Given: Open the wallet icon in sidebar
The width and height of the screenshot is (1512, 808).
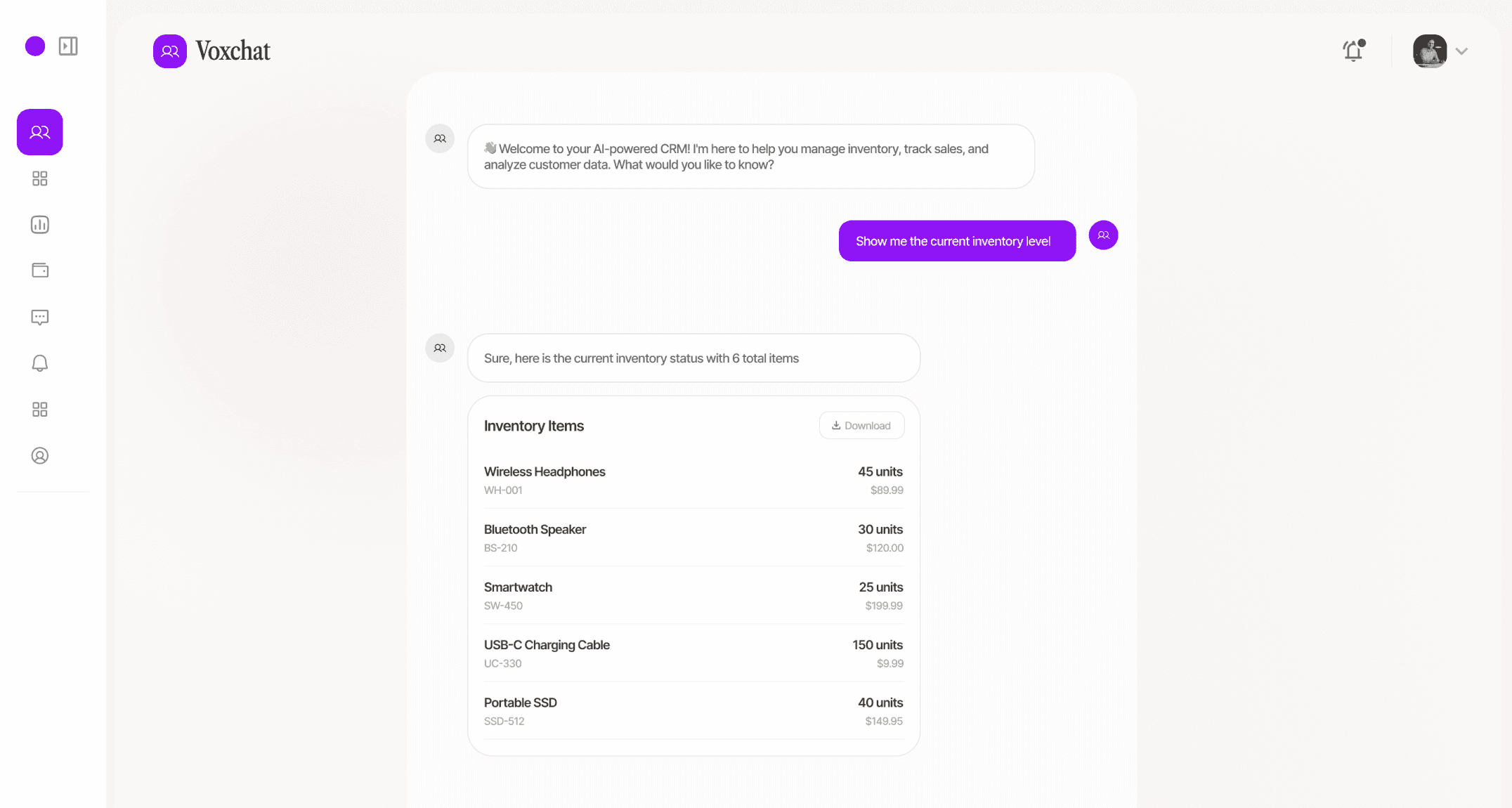Looking at the screenshot, I should coord(40,271).
